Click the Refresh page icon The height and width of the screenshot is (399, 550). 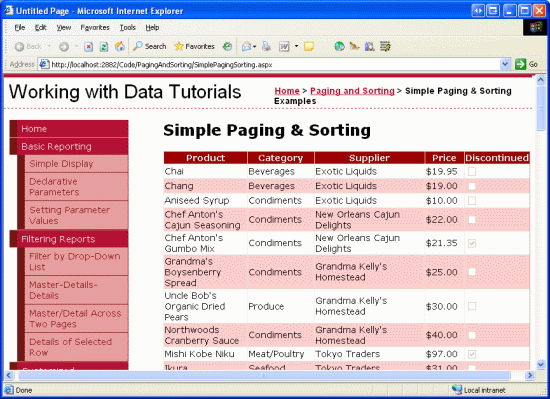tap(104, 47)
